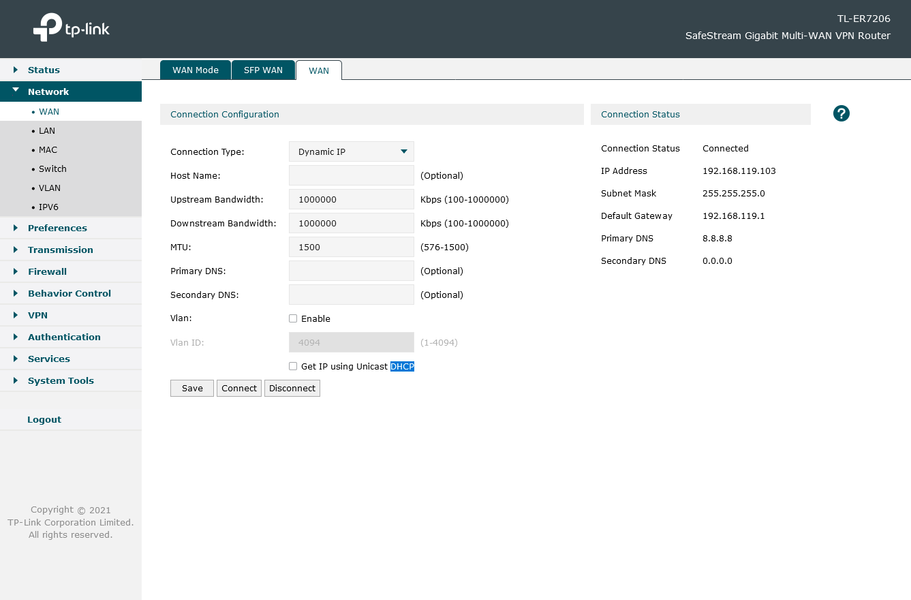Select the WAN tab
This screenshot has width=911, height=600.
[318, 70]
